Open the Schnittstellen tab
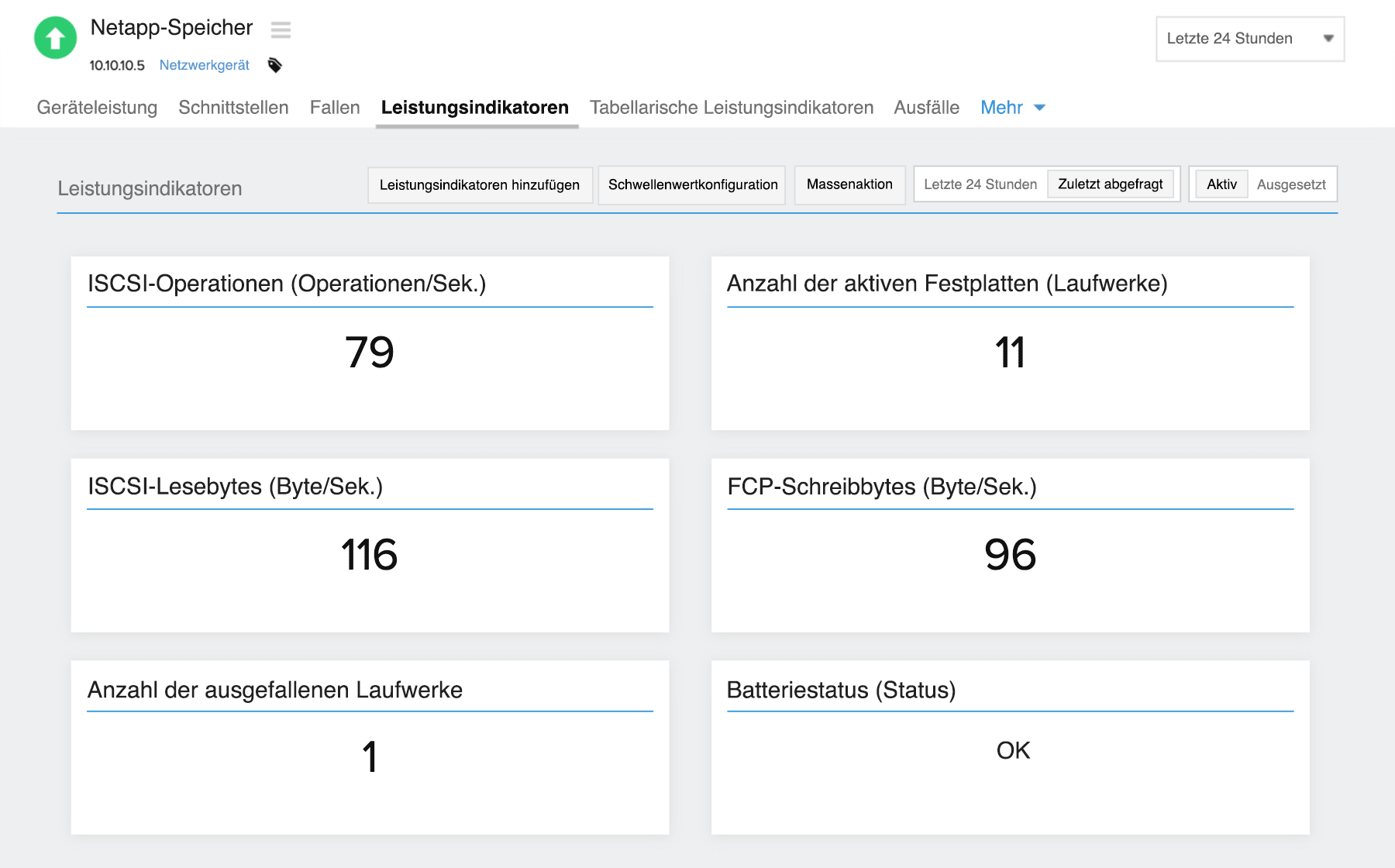Image resolution: width=1395 pixels, height=868 pixels. 233,108
